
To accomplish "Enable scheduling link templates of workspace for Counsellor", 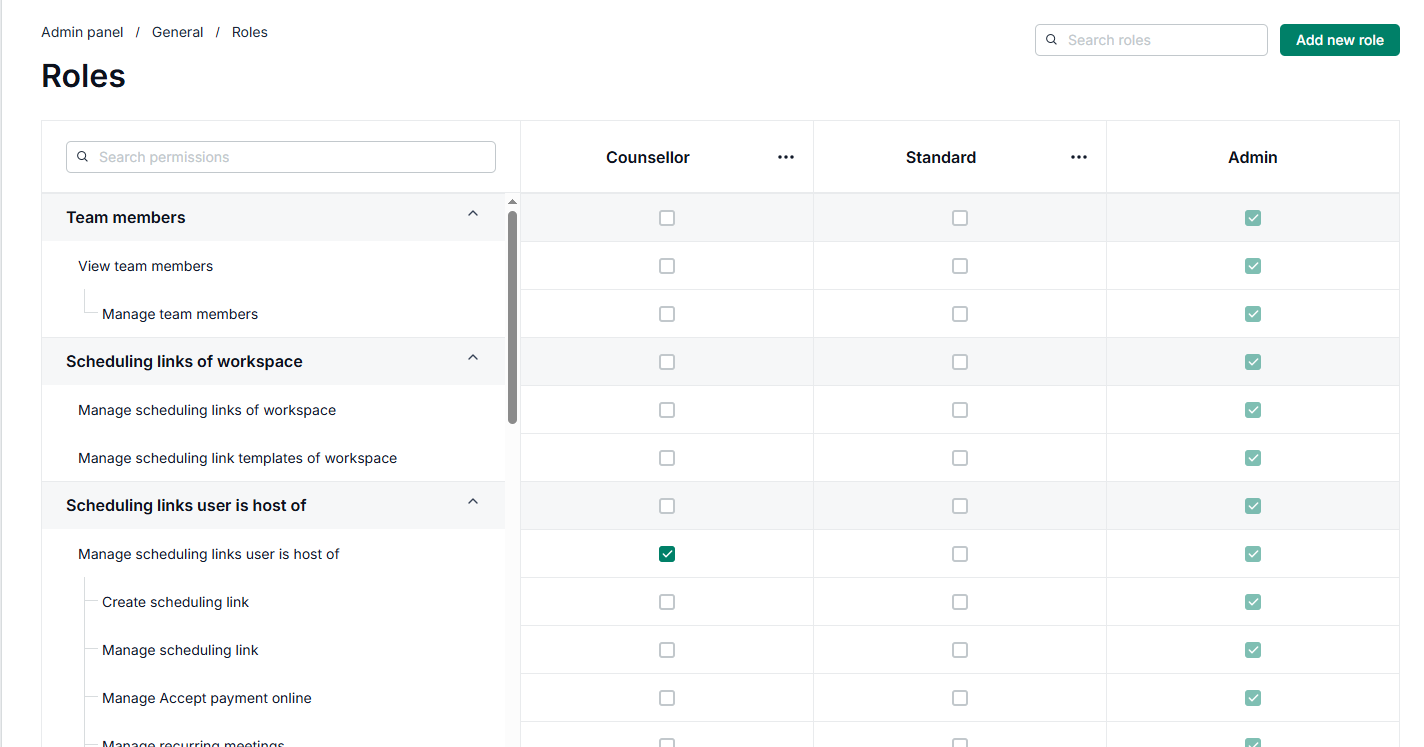I will click(x=667, y=458).
